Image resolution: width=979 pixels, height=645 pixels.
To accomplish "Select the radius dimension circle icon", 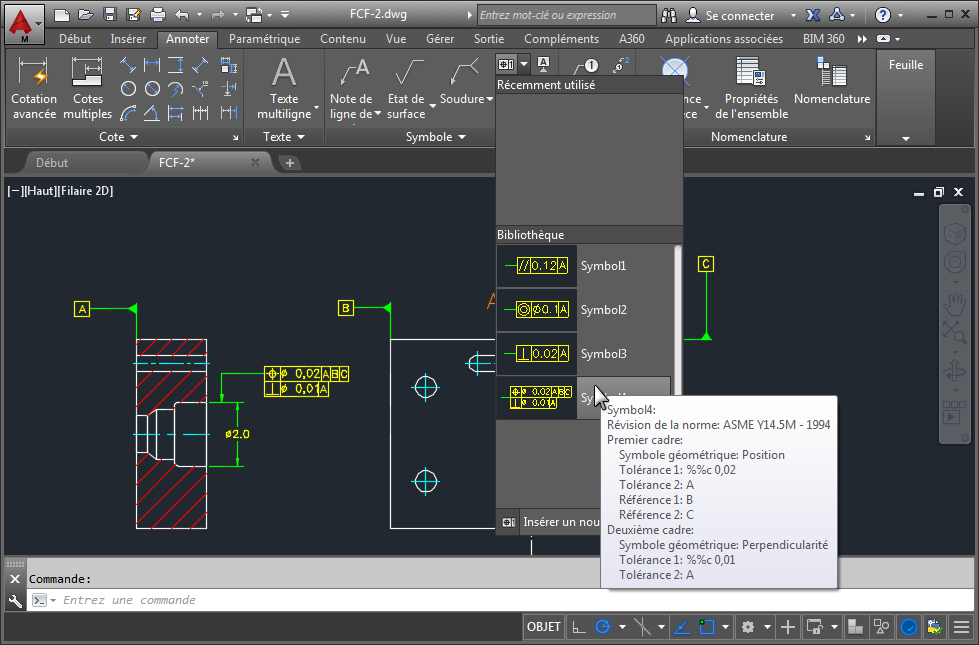I will click(x=129, y=89).
